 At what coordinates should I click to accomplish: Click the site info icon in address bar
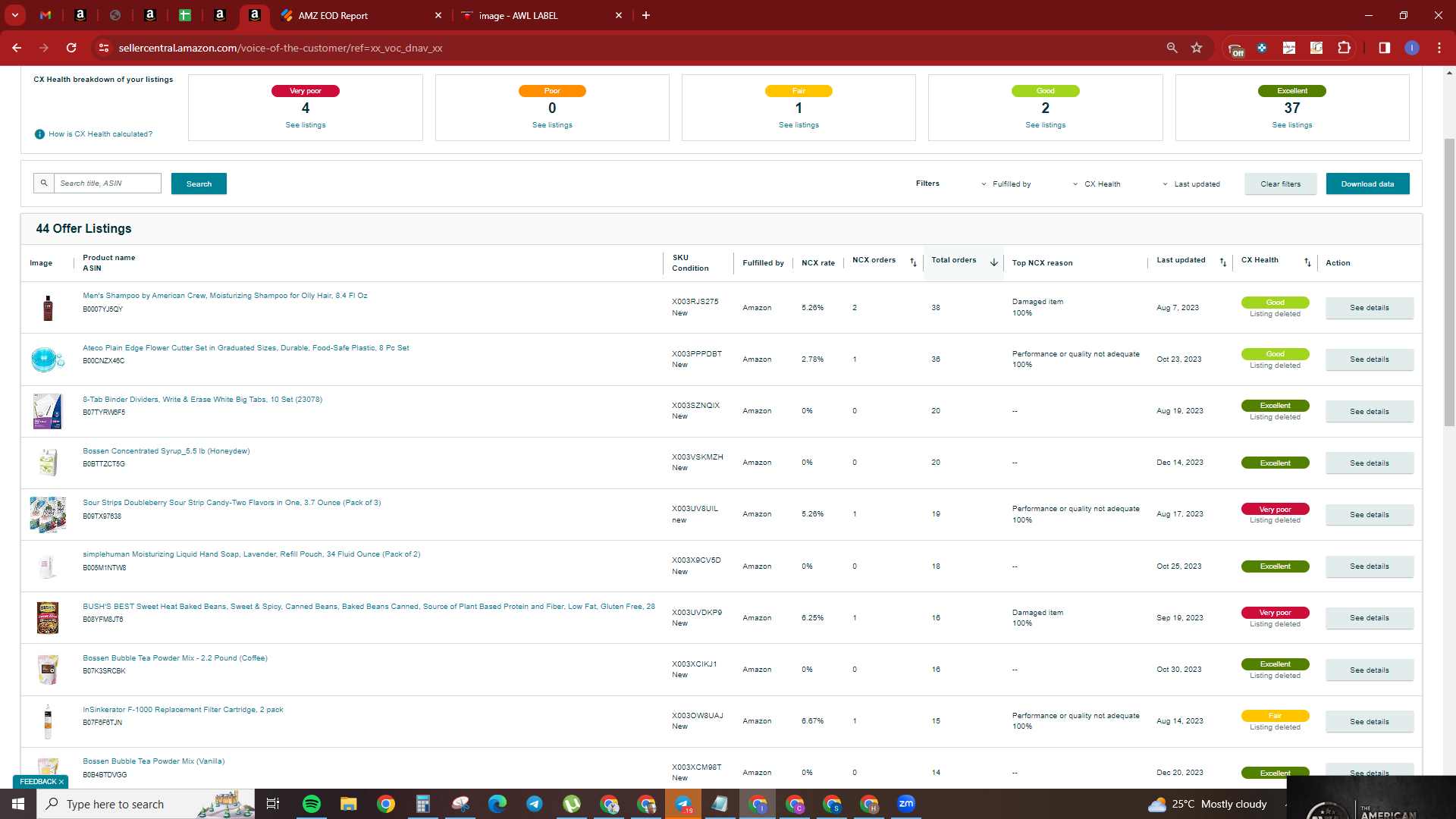pos(104,48)
